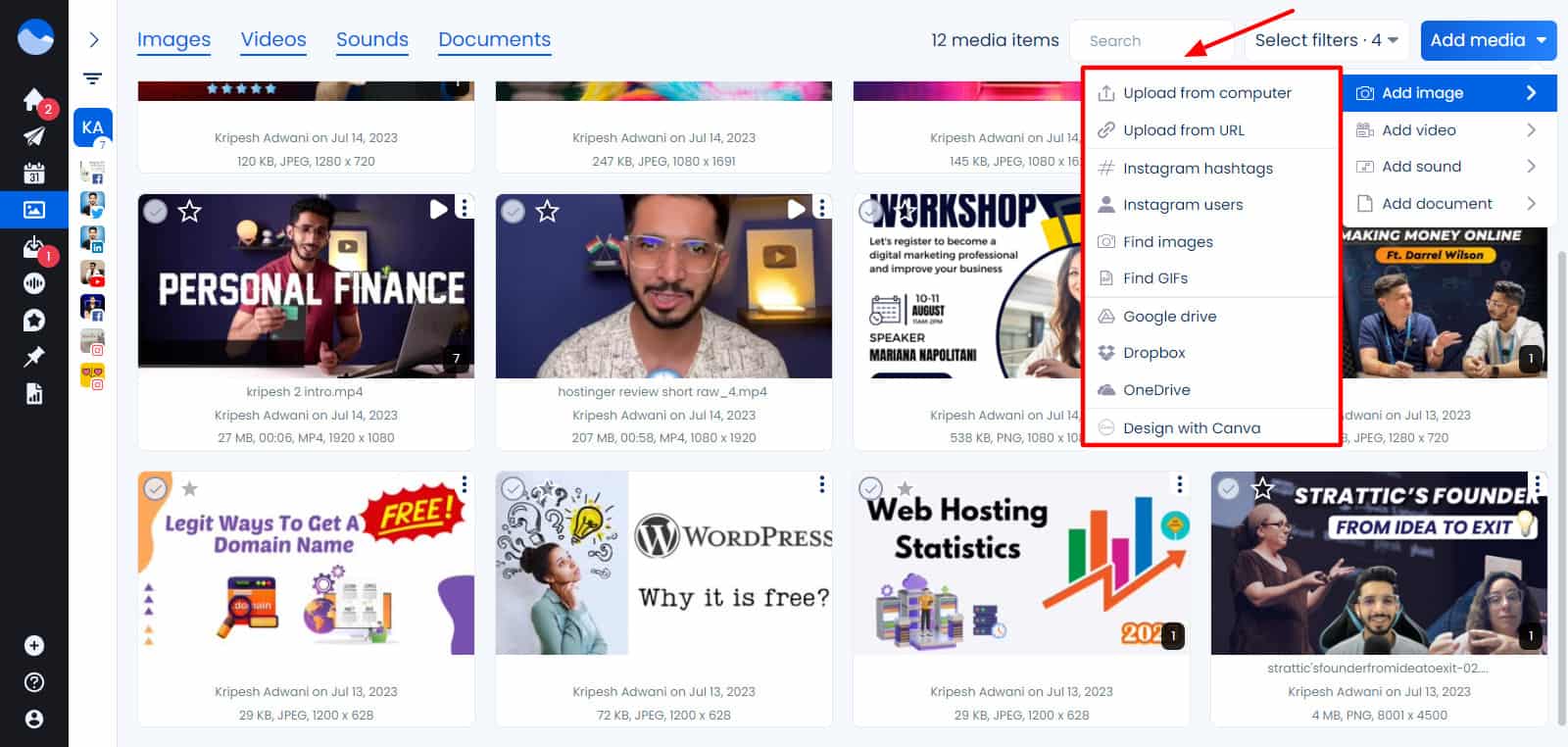The height and width of the screenshot is (747, 1568).
Task: Toggle star on Web Hosting Statistics image
Action: click(906, 488)
